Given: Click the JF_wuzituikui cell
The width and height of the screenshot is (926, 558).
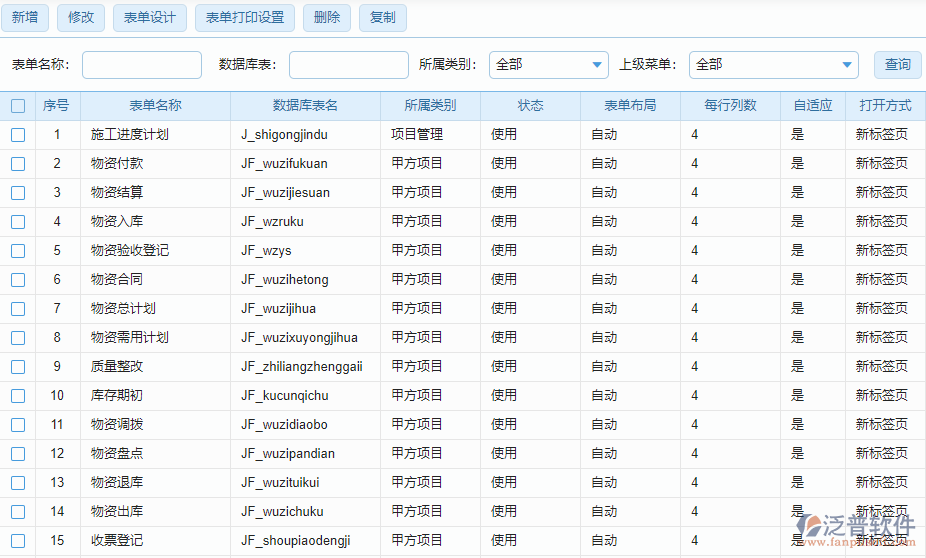Looking at the screenshot, I should pyautogui.click(x=305, y=482).
